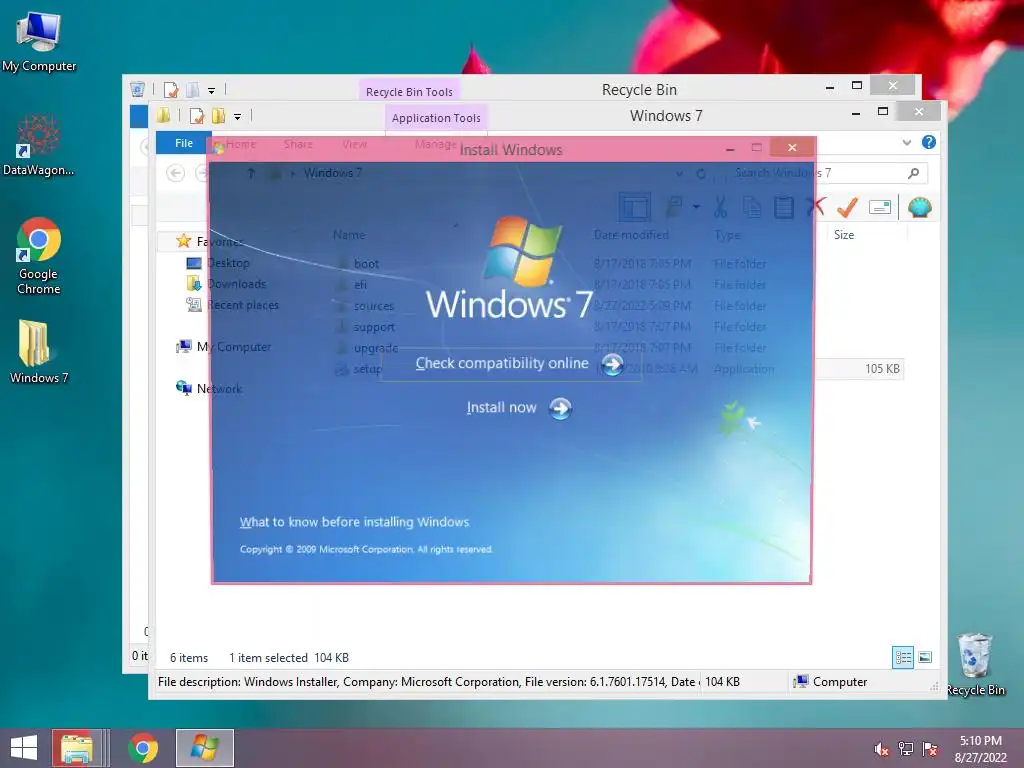The image size is (1024, 768).
Task: Click the file description status text
Action: point(426,682)
